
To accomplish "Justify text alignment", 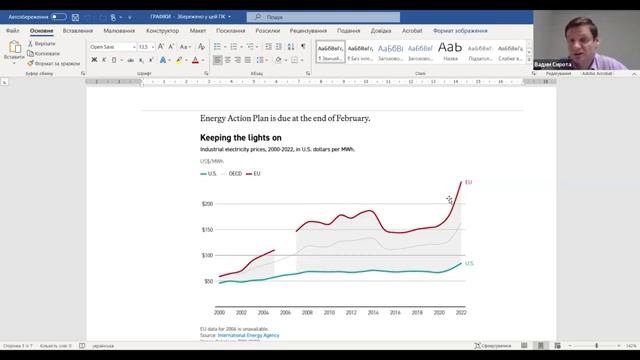I will tap(248, 60).
